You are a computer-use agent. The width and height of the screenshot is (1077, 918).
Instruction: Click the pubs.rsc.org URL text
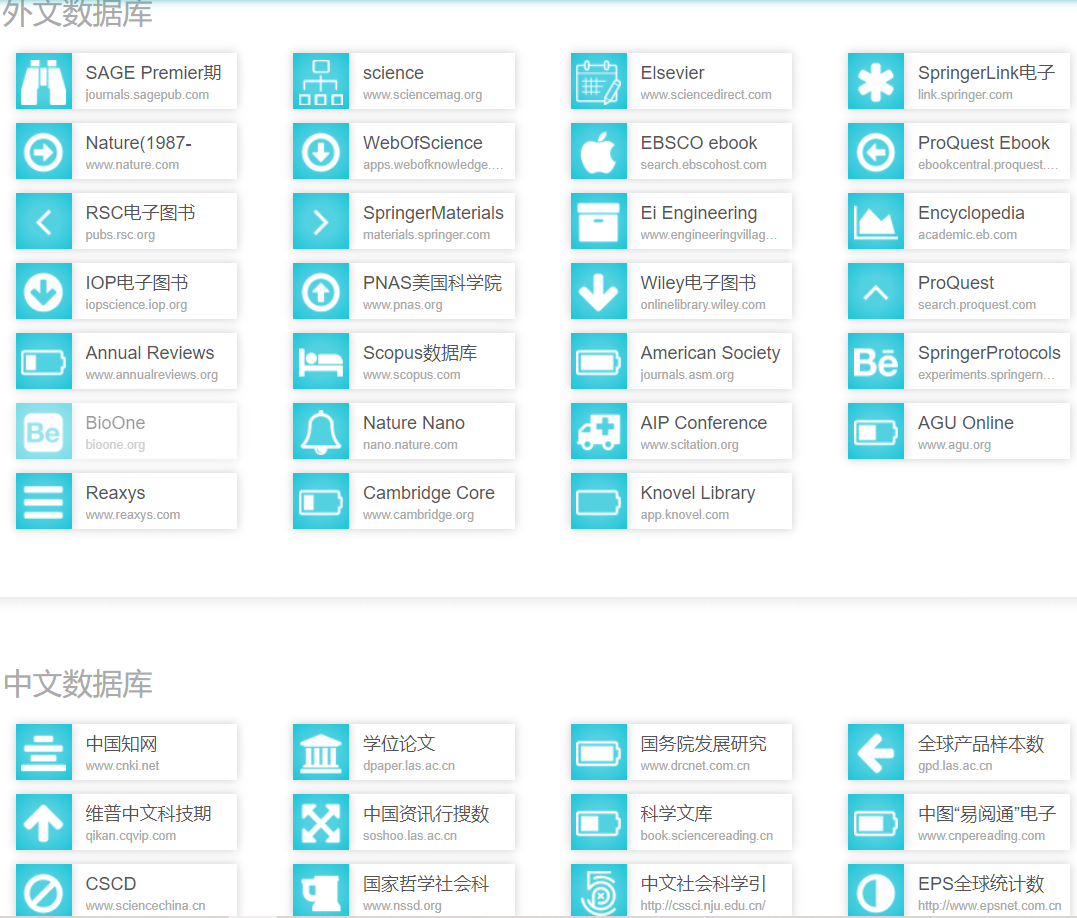[120, 235]
